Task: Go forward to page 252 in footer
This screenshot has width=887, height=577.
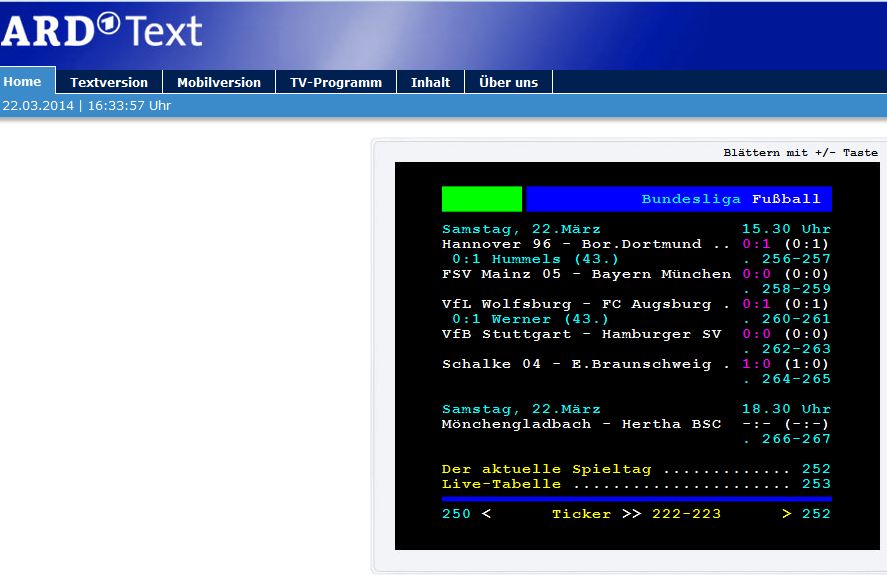Action: (x=816, y=514)
